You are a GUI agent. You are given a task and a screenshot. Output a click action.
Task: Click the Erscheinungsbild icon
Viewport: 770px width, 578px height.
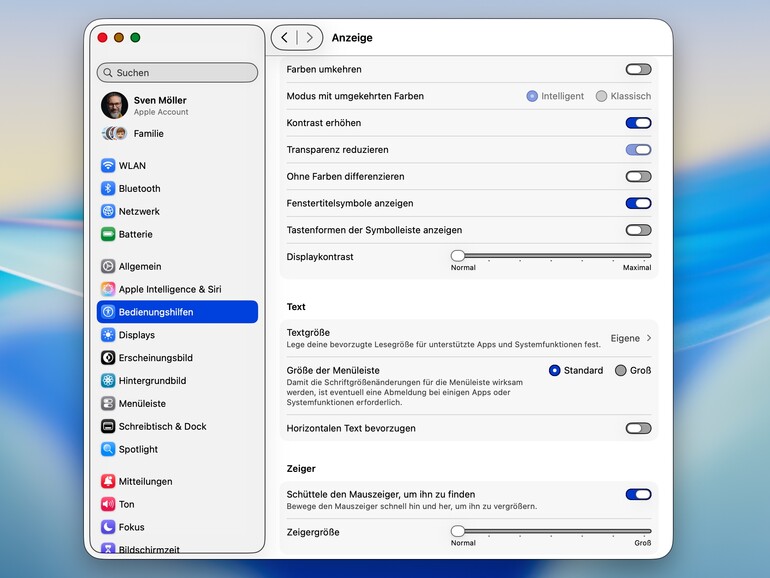108,358
